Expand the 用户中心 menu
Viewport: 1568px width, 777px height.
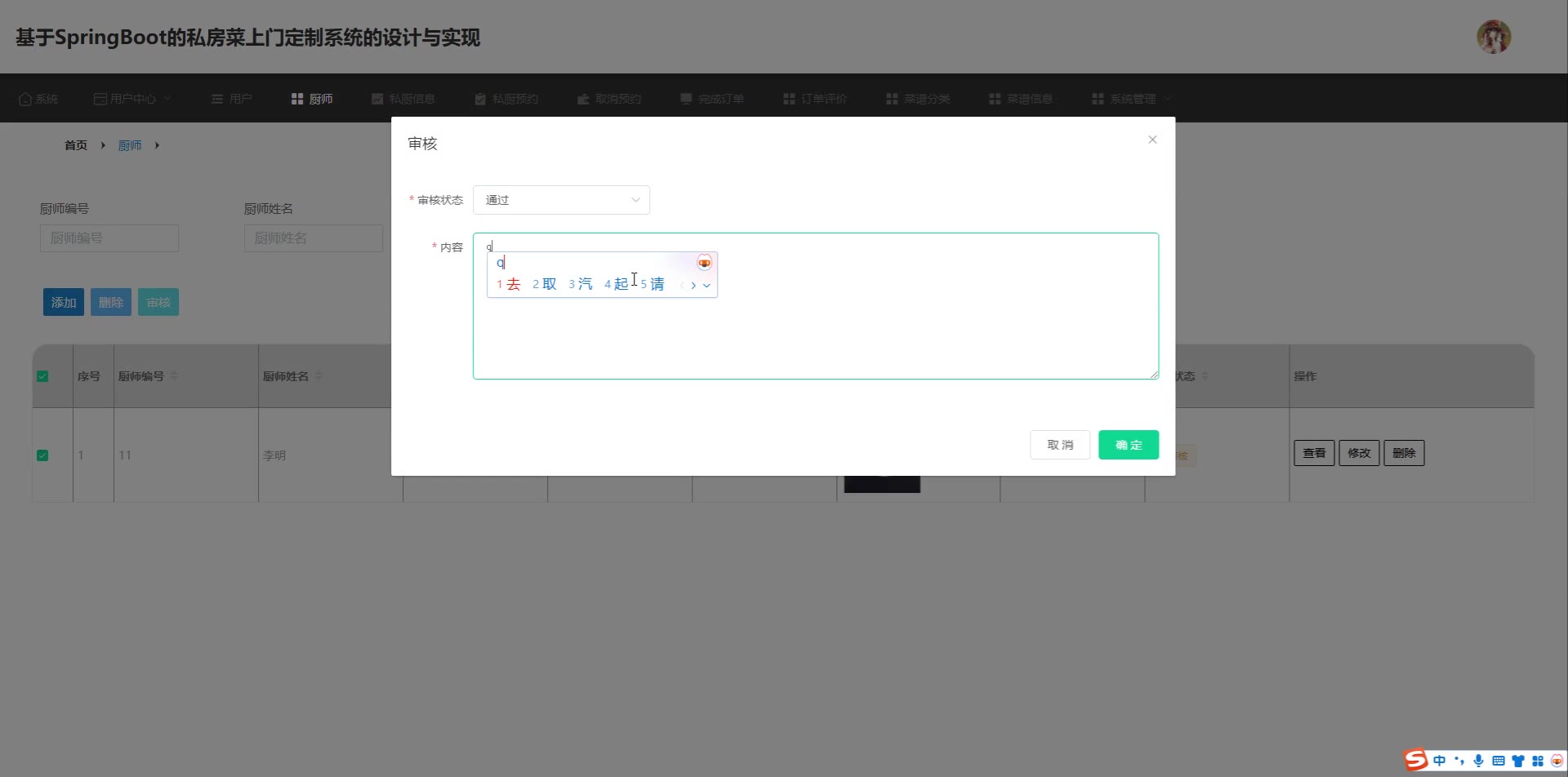[132, 99]
